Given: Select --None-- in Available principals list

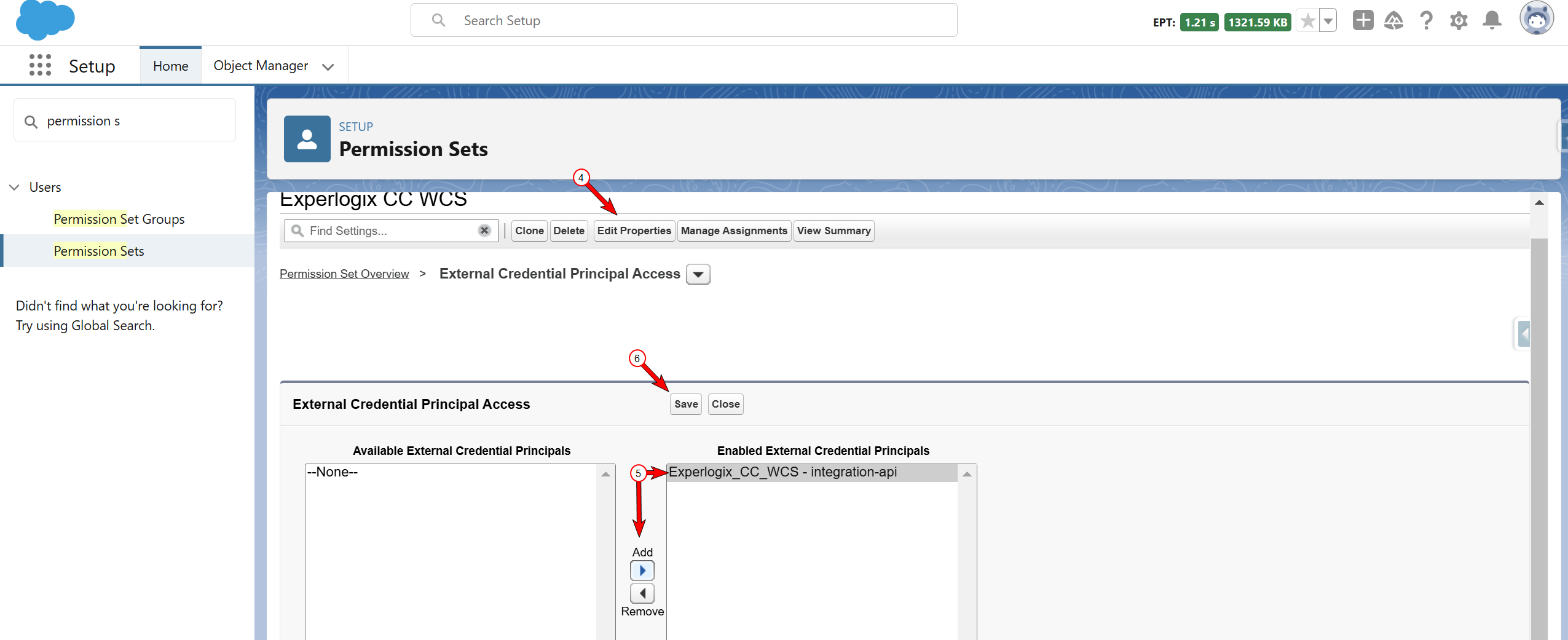Looking at the screenshot, I should pos(451,472).
